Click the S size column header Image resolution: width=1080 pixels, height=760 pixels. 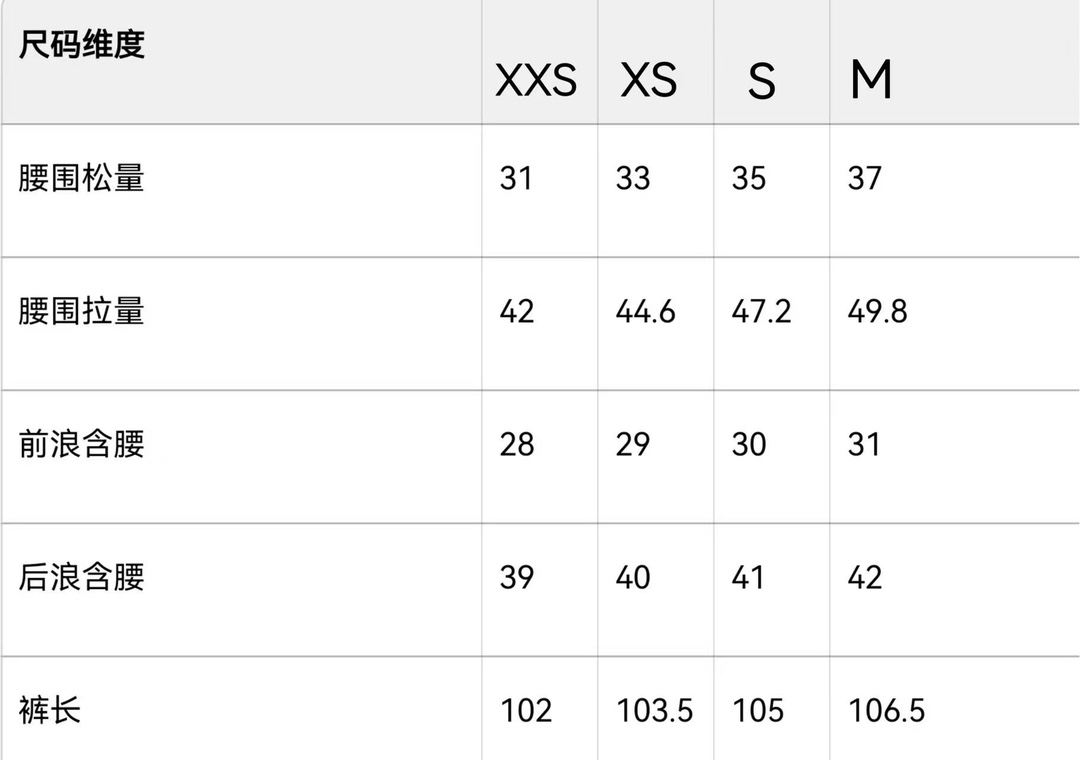pos(761,81)
